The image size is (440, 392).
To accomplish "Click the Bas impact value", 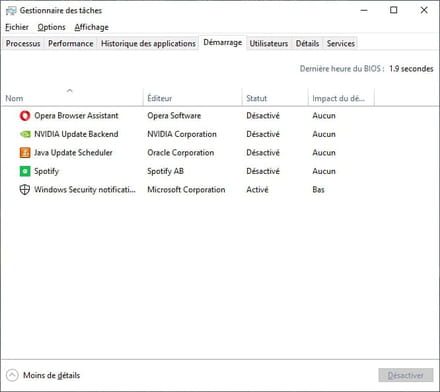I will click(318, 190).
